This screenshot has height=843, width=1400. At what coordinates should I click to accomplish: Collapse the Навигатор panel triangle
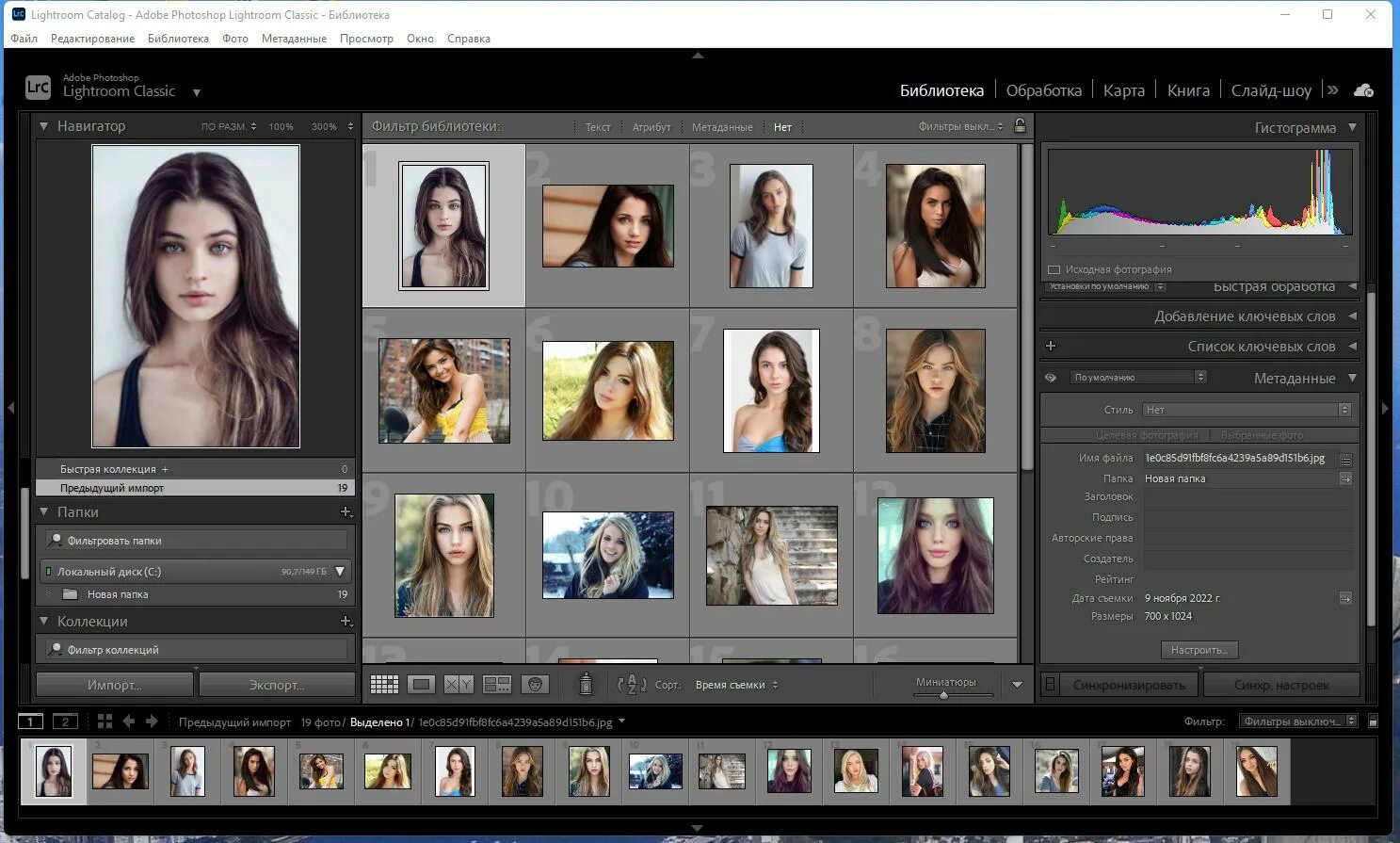43,126
